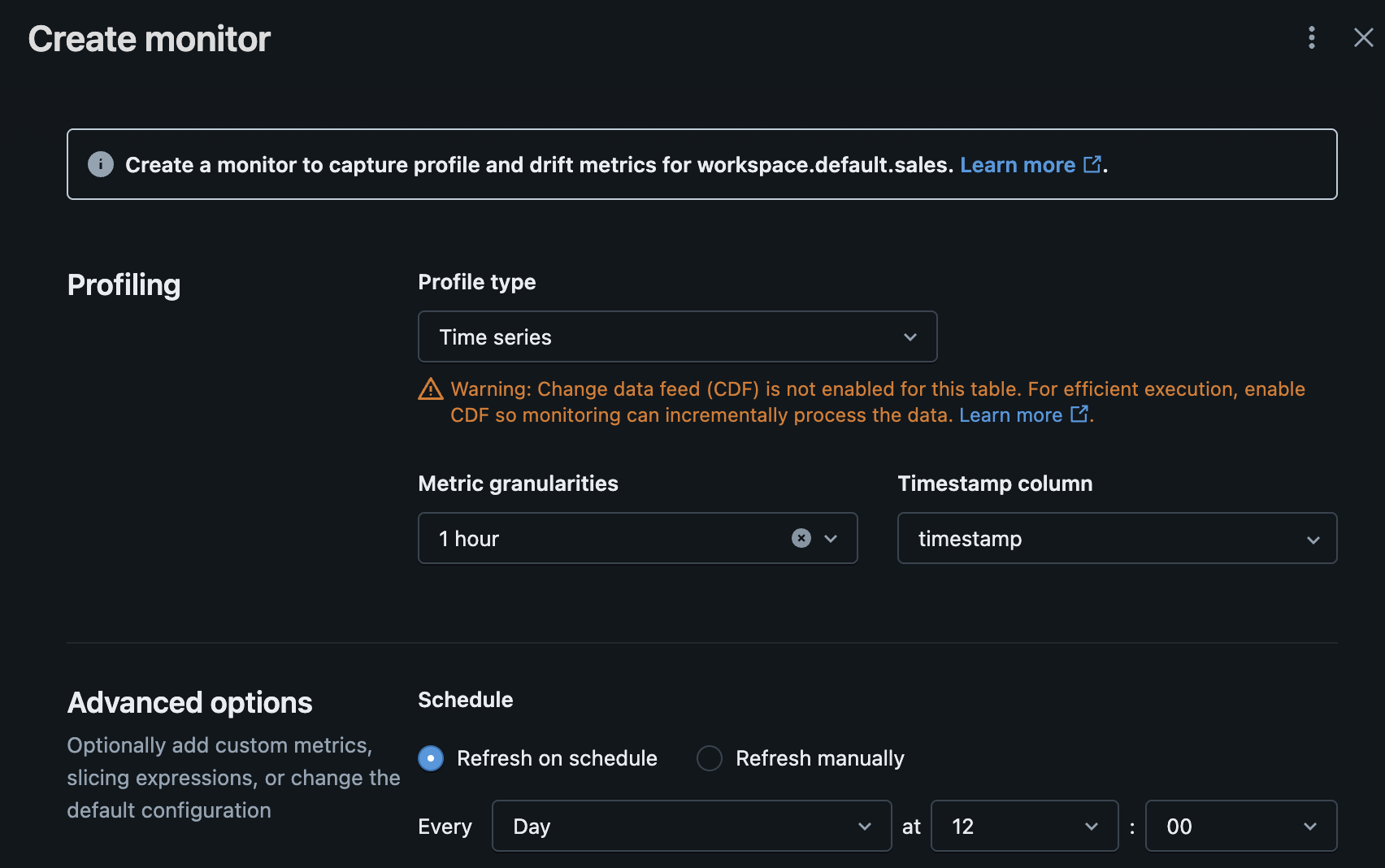Open the kebab more-options menu
Screen dimensions: 1385x868
coord(1311,37)
